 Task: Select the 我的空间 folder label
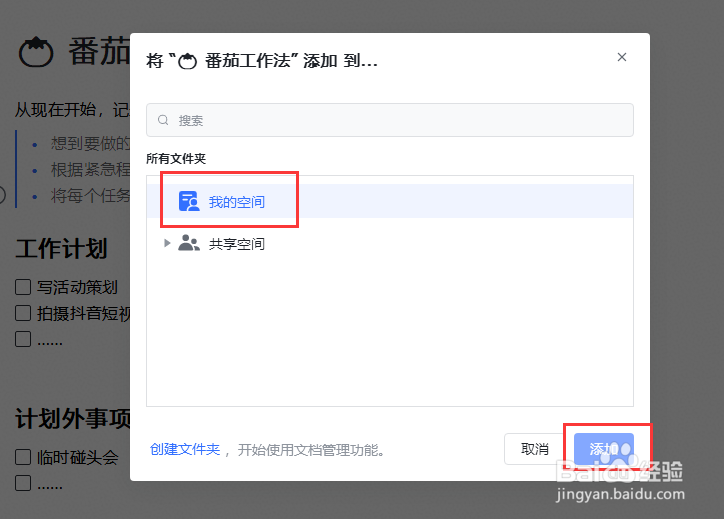tap(236, 202)
